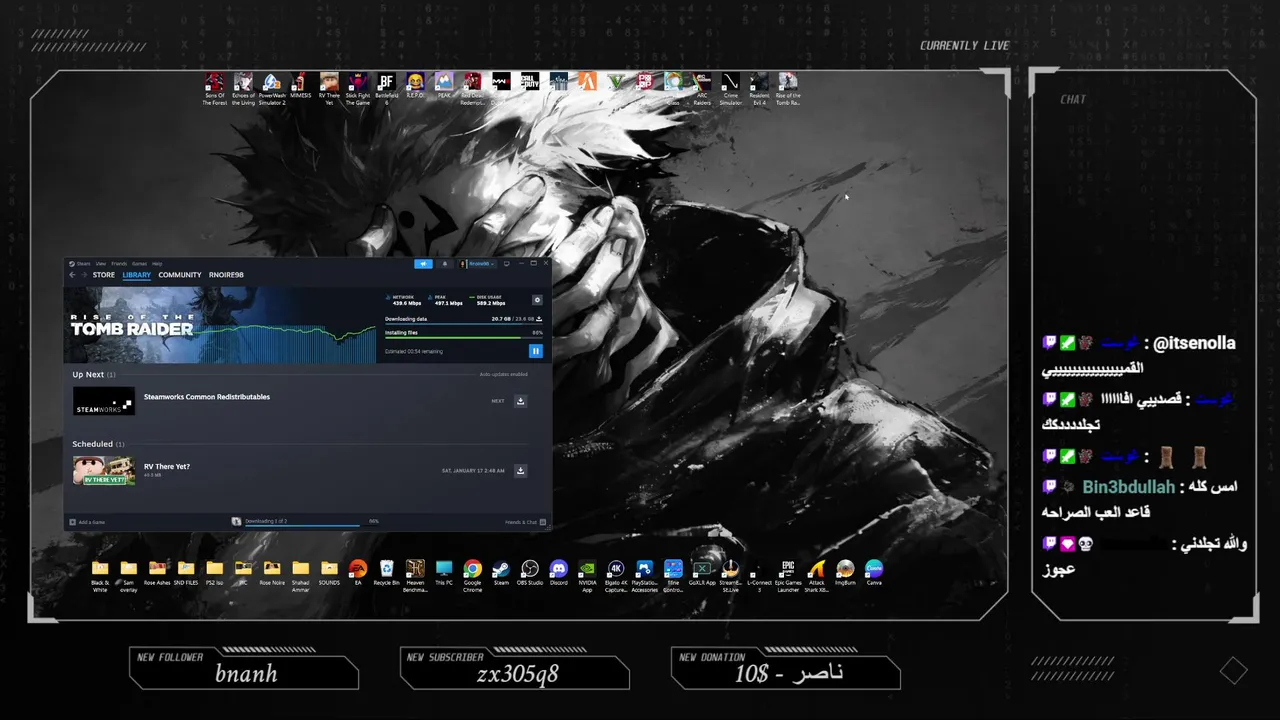Click the RV There Yet? thumbnail
Image resolution: width=1280 pixels, height=720 pixels.
103,470
